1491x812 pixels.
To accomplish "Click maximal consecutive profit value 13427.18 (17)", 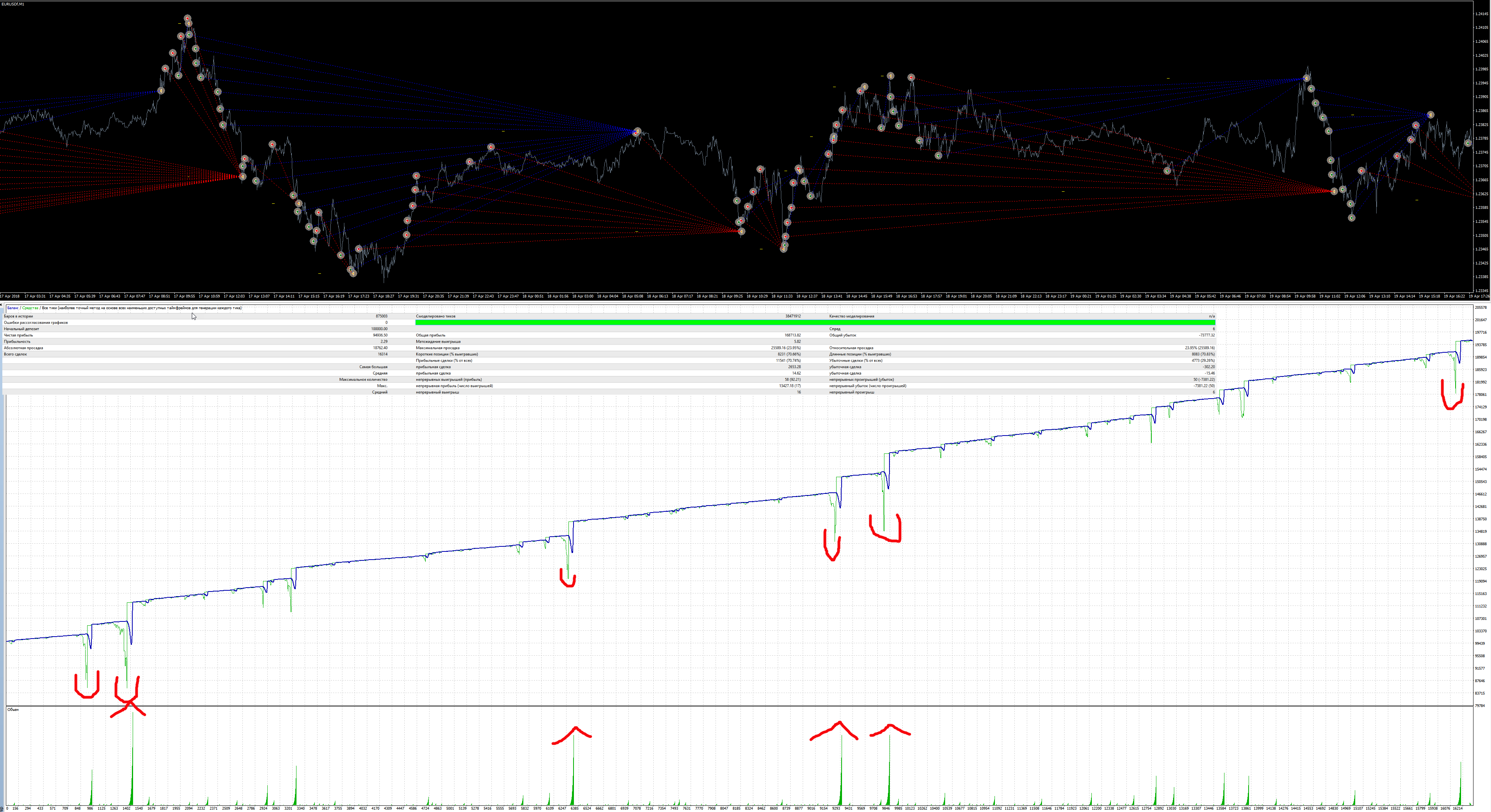I will (789, 386).
